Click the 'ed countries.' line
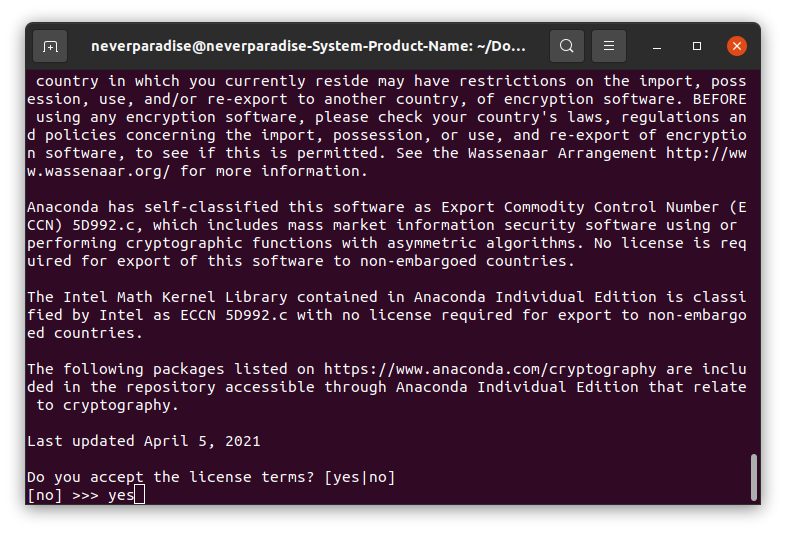 click(85, 333)
